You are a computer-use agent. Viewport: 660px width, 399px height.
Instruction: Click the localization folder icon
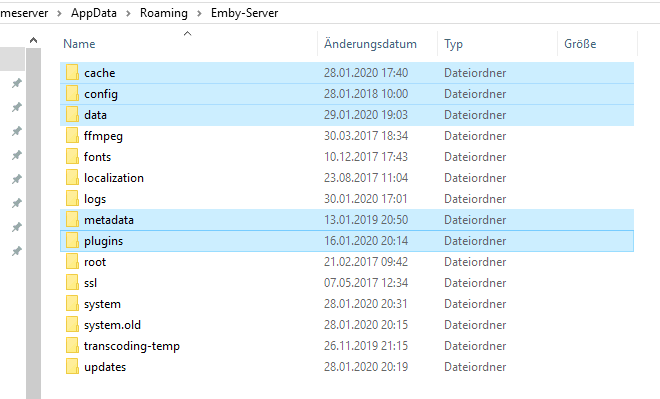72,178
